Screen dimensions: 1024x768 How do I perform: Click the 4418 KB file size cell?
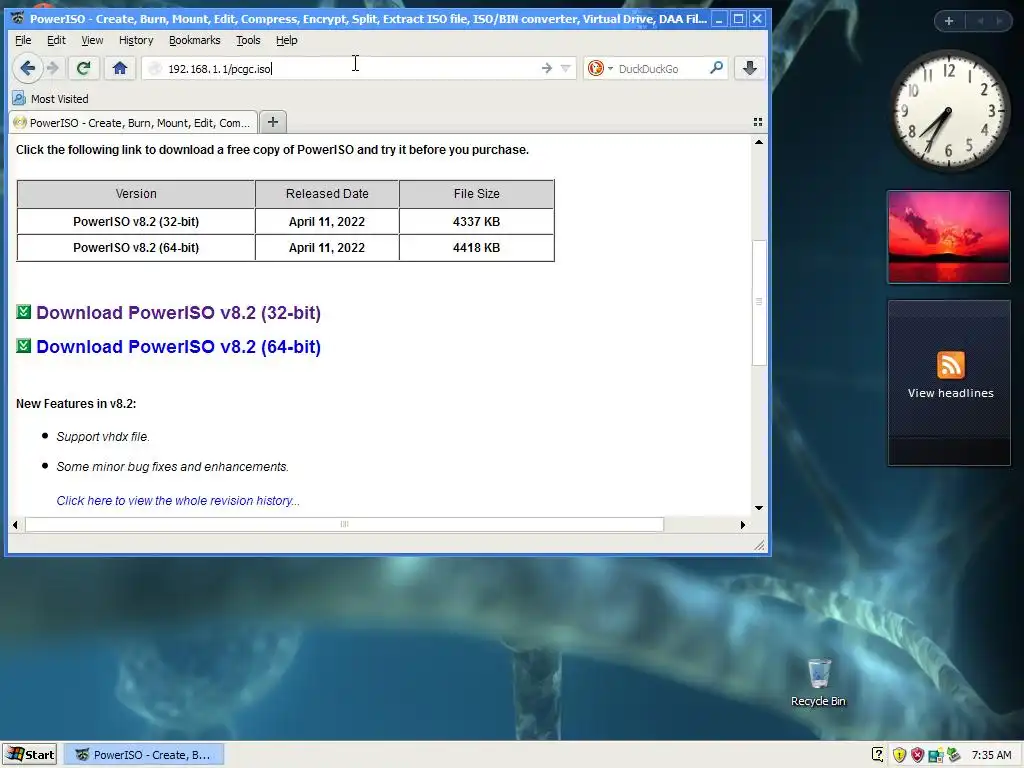(x=476, y=248)
